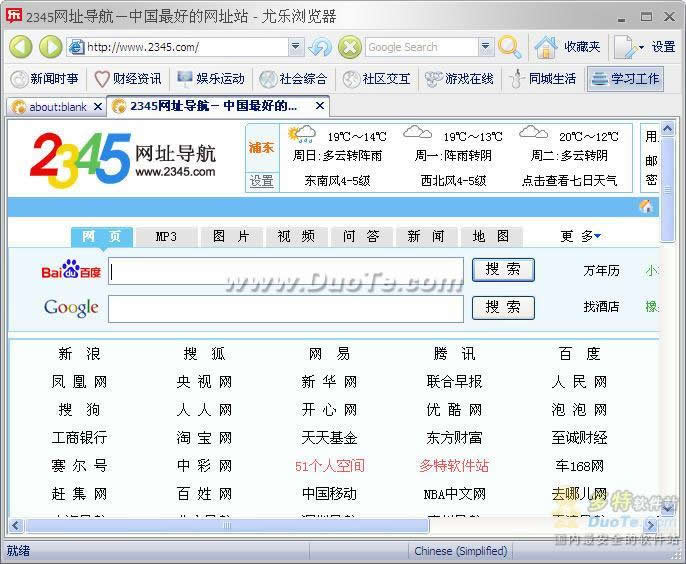Expand the address bar history dropdown
The width and height of the screenshot is (686, 564).
click(x=296, y=46)
